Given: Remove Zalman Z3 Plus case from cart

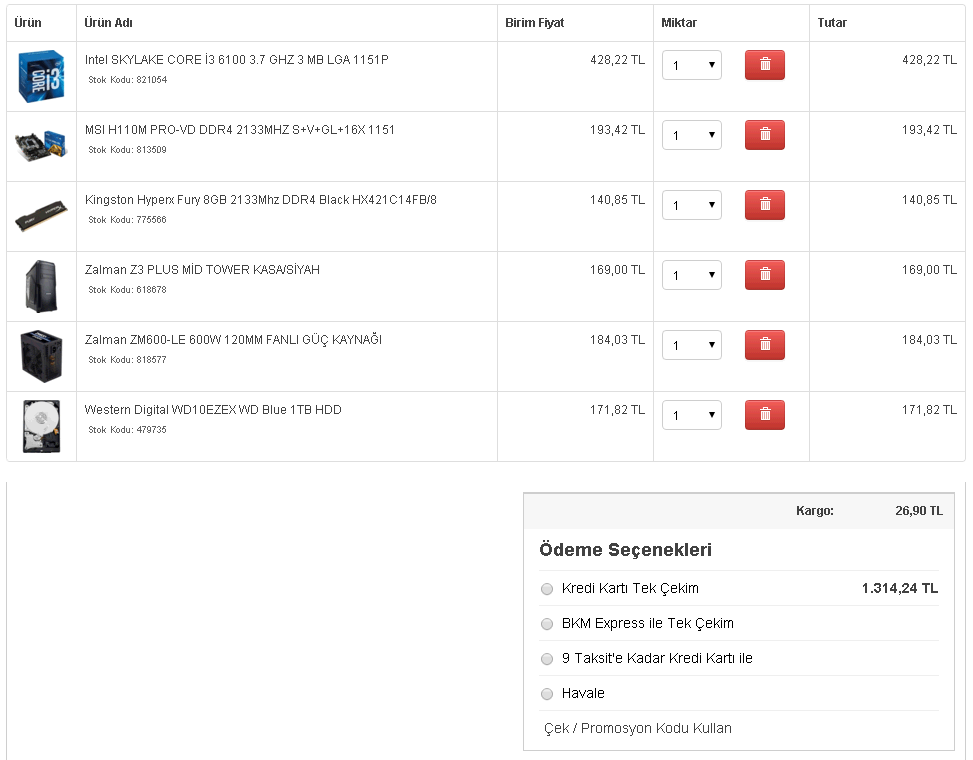Looking at the screenshot, I should pos(764,275).
